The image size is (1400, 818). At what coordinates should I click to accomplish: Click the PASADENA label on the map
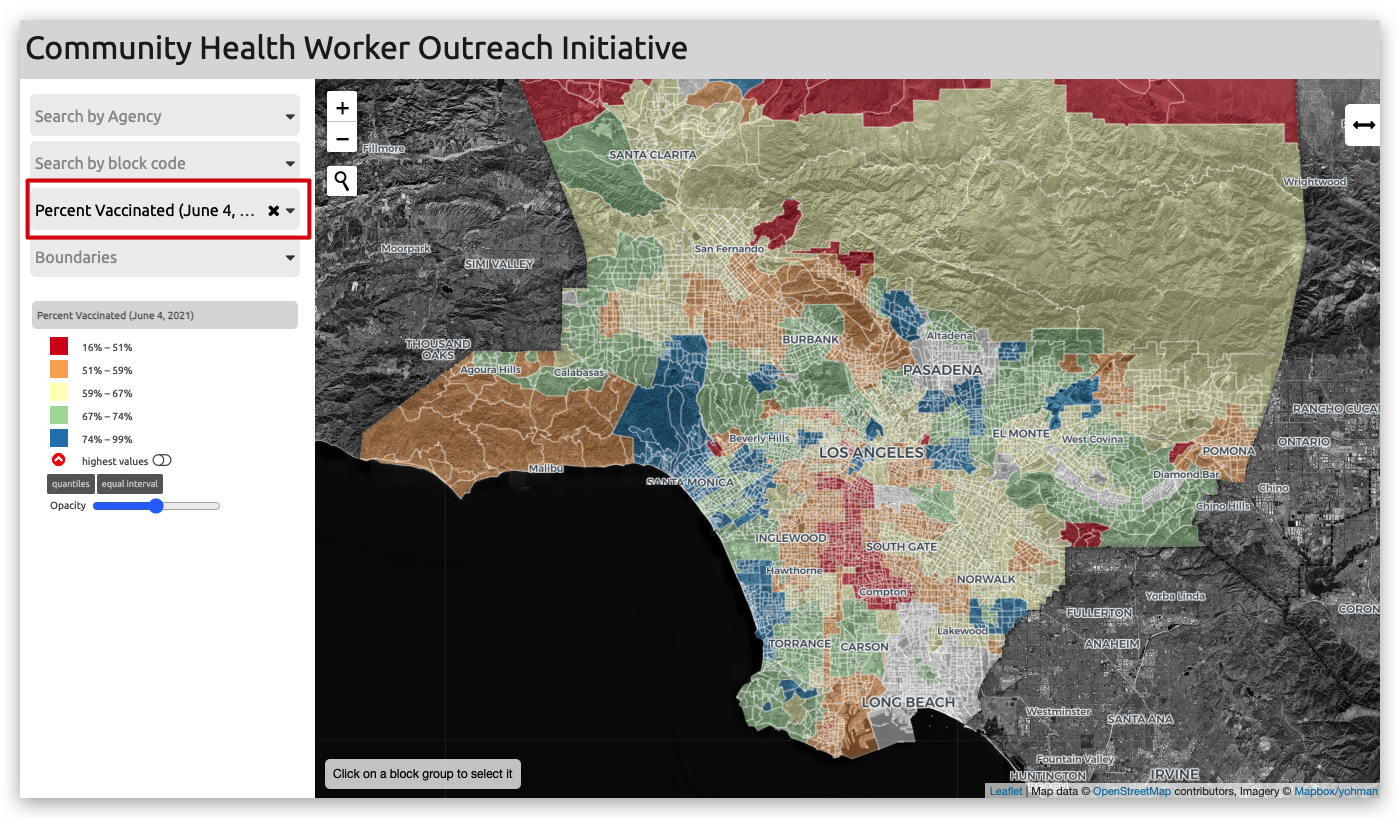942,370
